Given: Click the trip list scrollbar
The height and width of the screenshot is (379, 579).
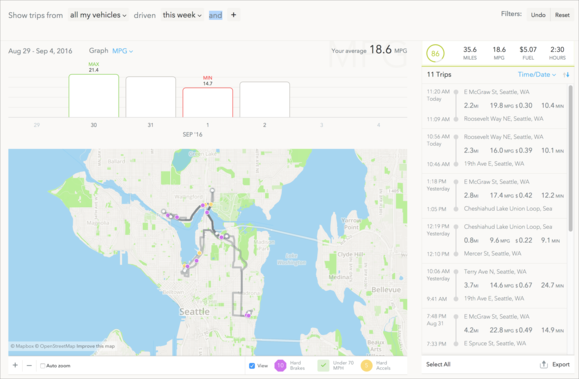Looking at the screenshot, I should click(x=570, y=158).
